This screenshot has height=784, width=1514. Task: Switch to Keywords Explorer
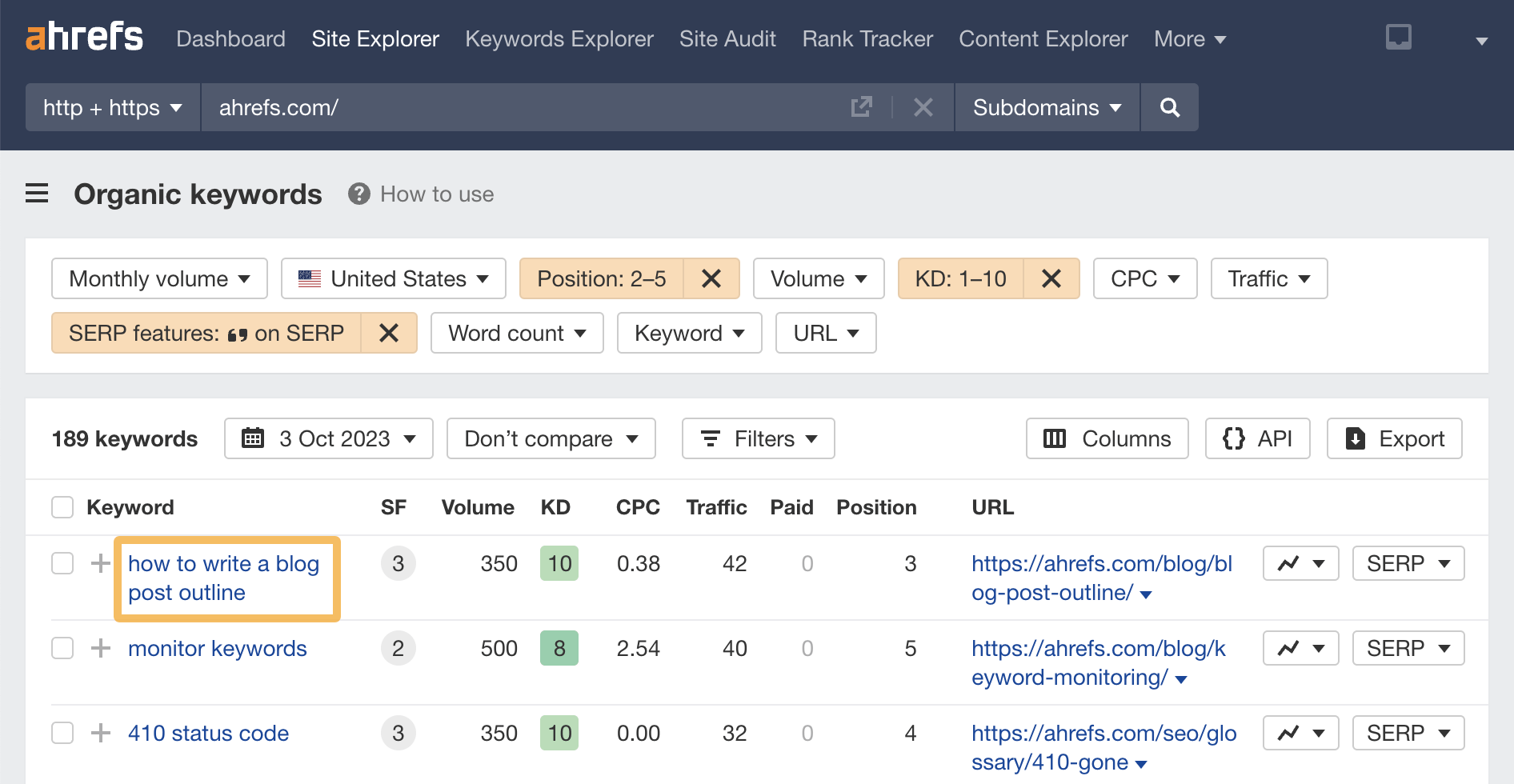(x=559, y=38)
